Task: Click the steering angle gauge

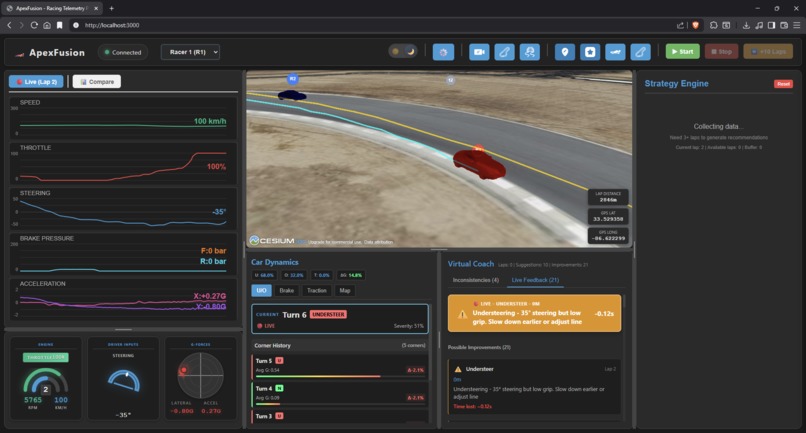Action: (x=123, y=381)
